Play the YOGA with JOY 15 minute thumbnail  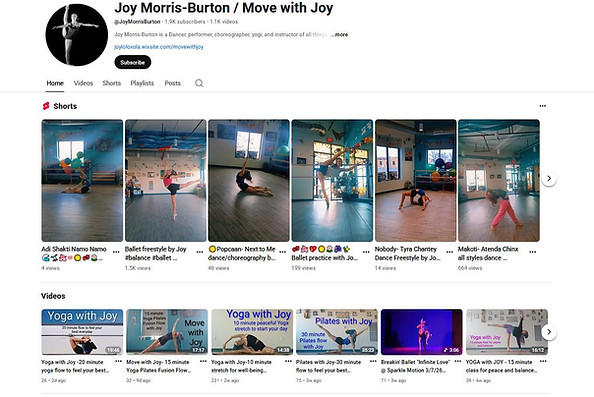click(x=506, y=332)
